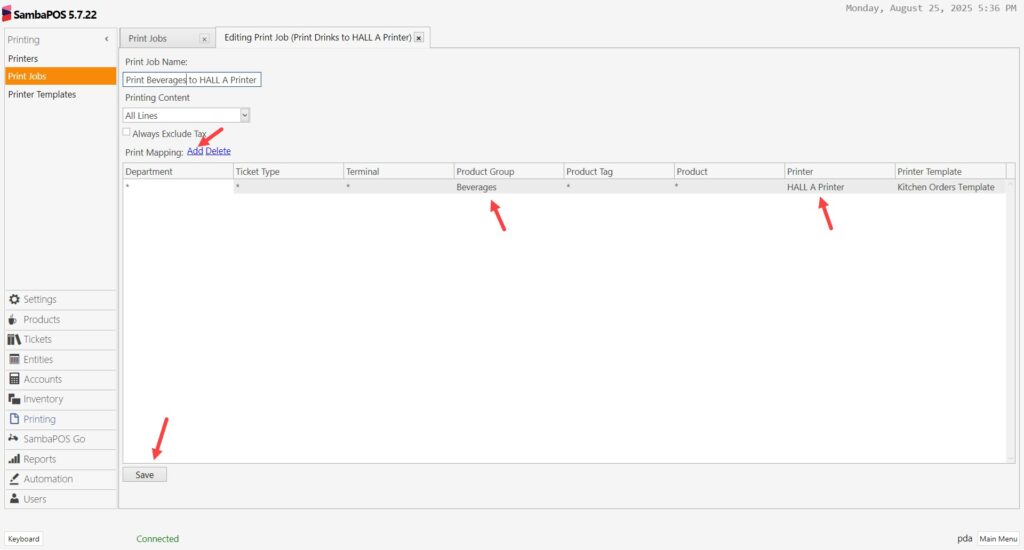The height and width of the screenshot is (550, 1024).
Task: Click Product Group column header
Action: click(509, 172)
